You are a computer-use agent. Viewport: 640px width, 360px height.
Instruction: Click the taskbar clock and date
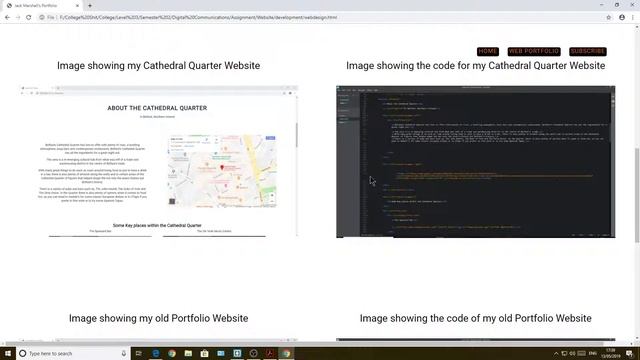click(x=611, y=353)
